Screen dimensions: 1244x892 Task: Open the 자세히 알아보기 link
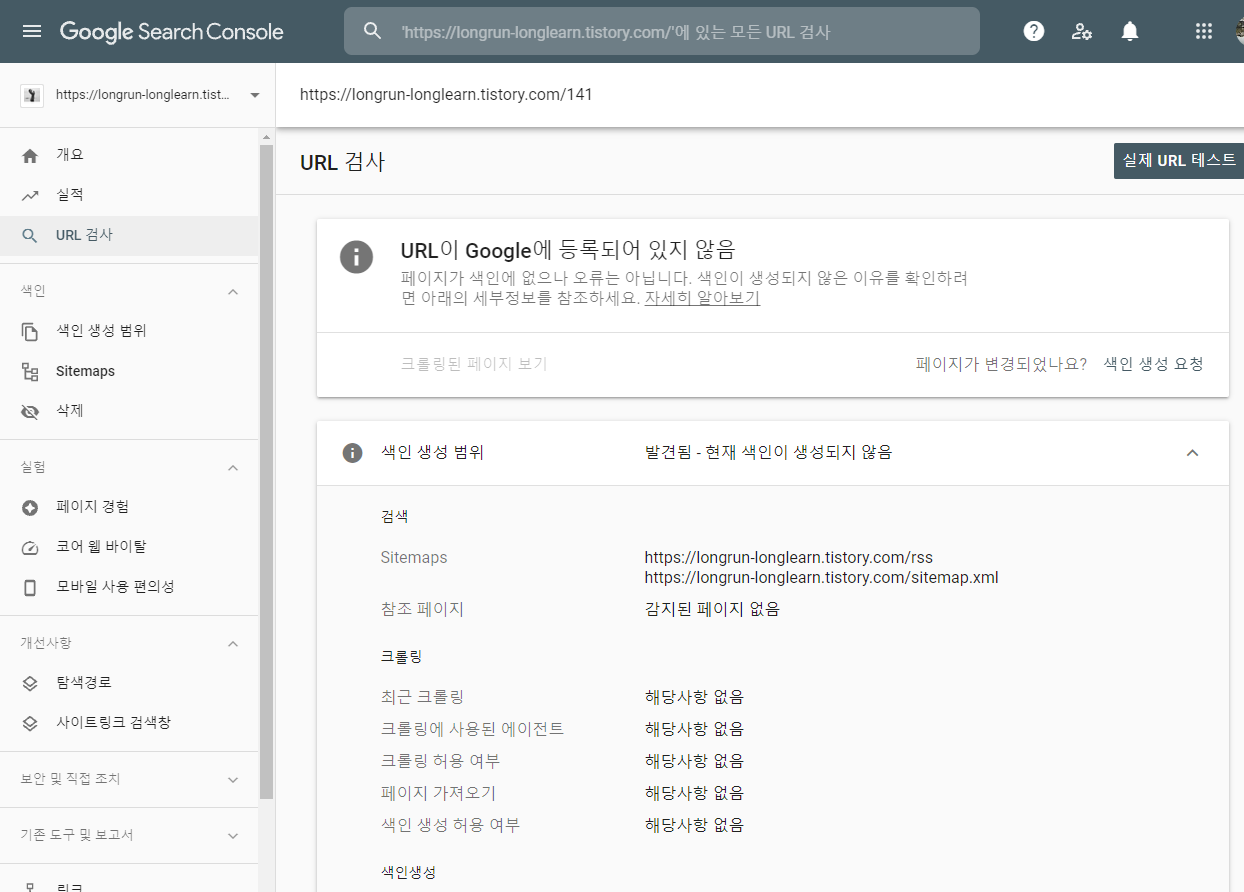702,298
